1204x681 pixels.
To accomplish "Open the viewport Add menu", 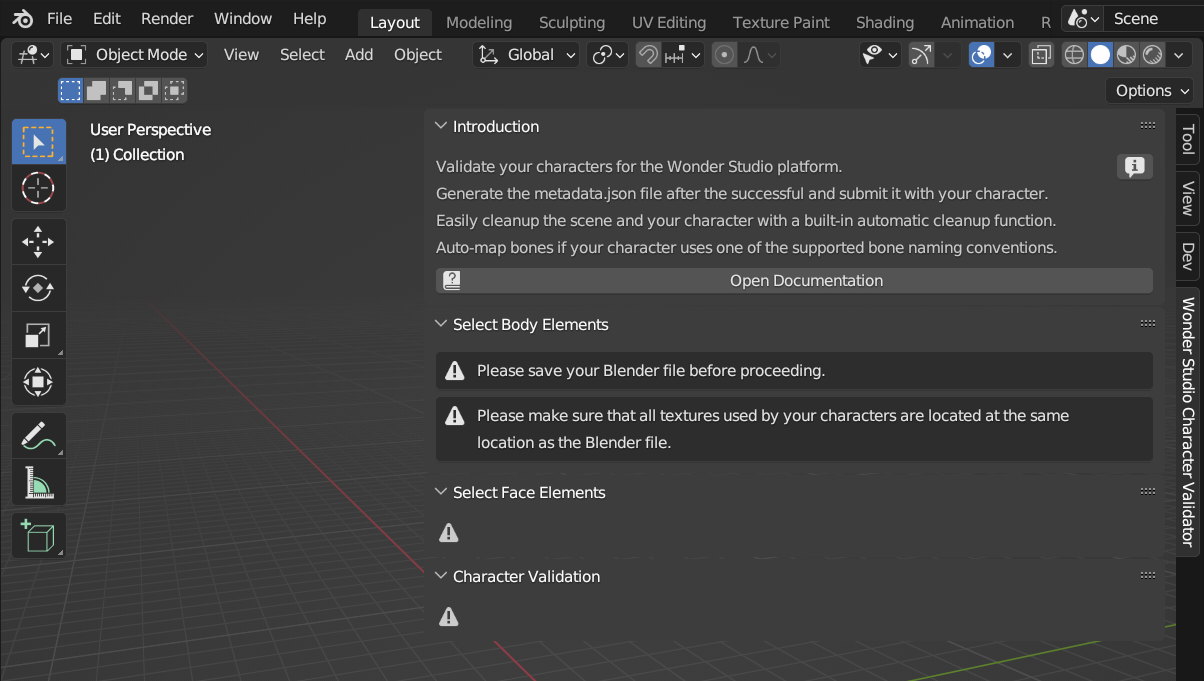I will 359,55.
